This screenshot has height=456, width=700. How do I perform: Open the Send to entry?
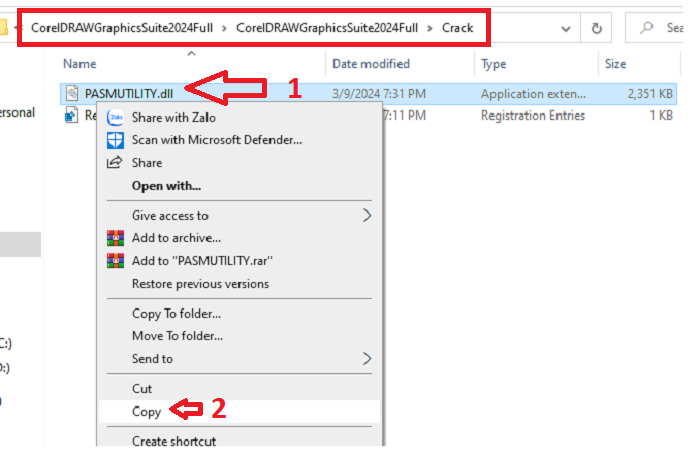click(x=152, y=359)
